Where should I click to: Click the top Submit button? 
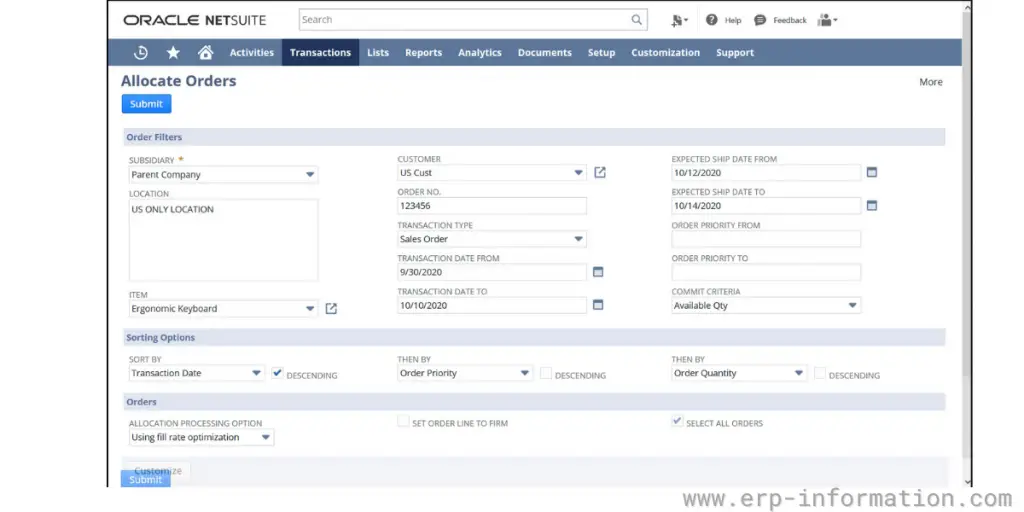pos(146,104)
